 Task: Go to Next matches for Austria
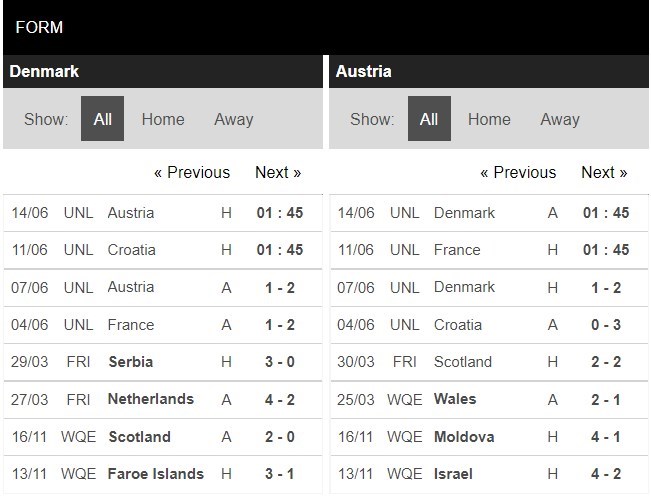click(x=604, y=172)
